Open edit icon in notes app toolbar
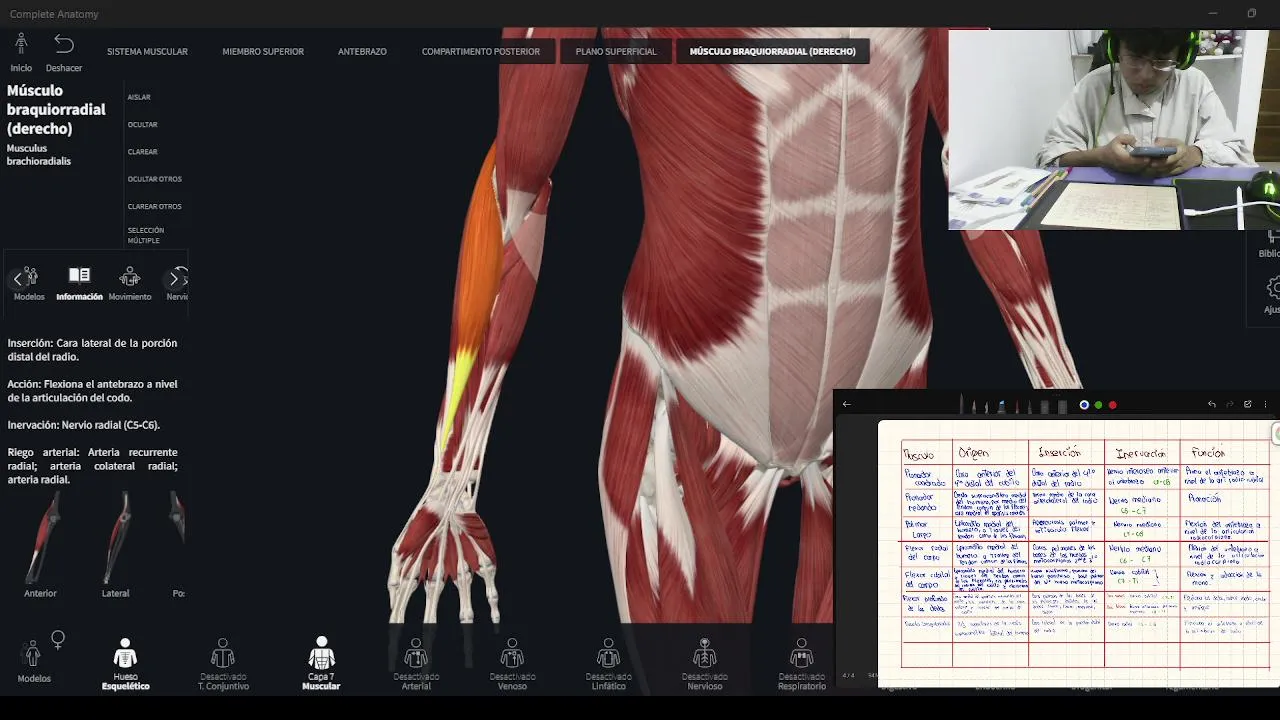 pos(1247,404)
